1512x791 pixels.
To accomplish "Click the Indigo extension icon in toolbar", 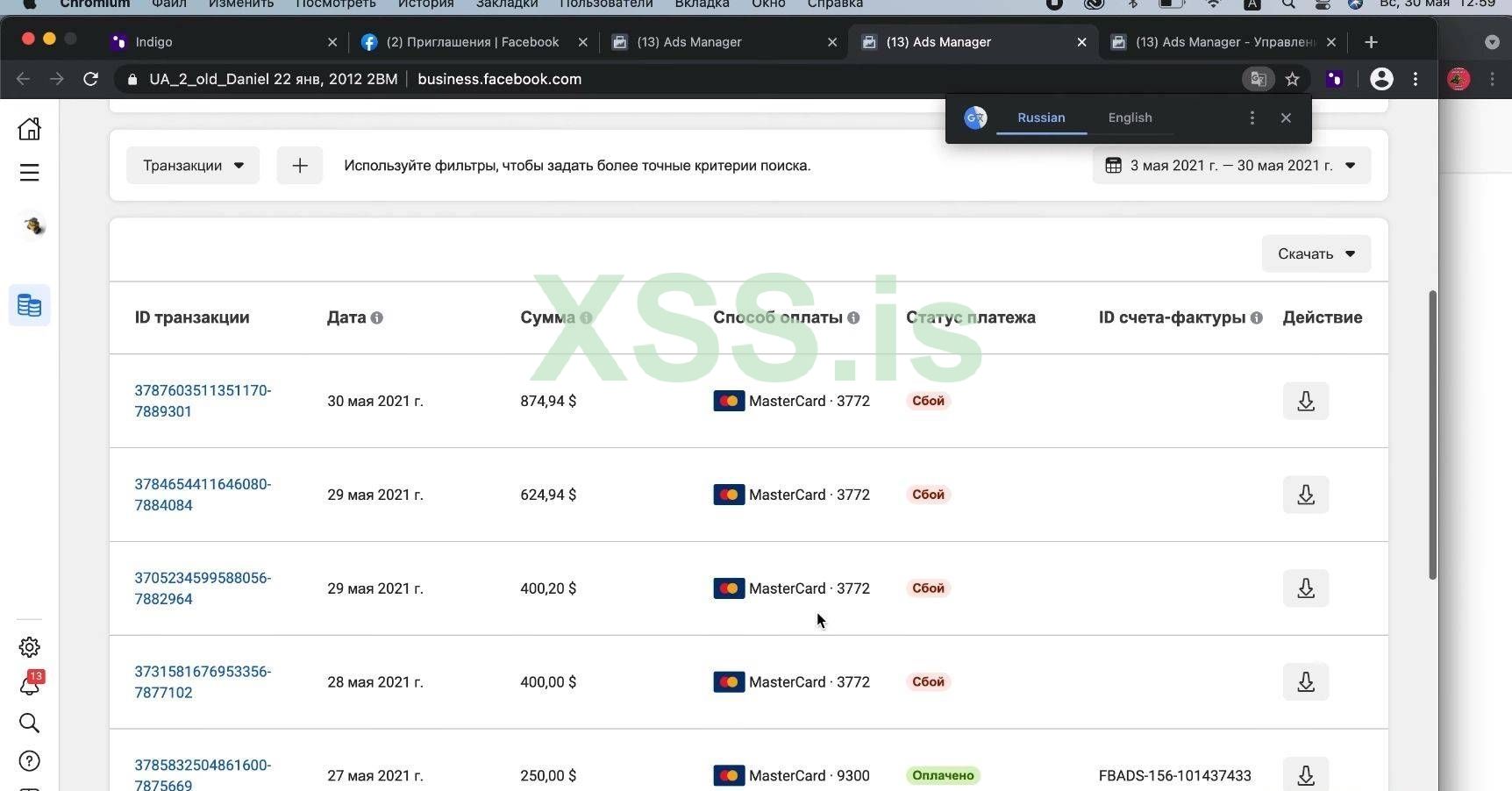I will (1334, 79).
